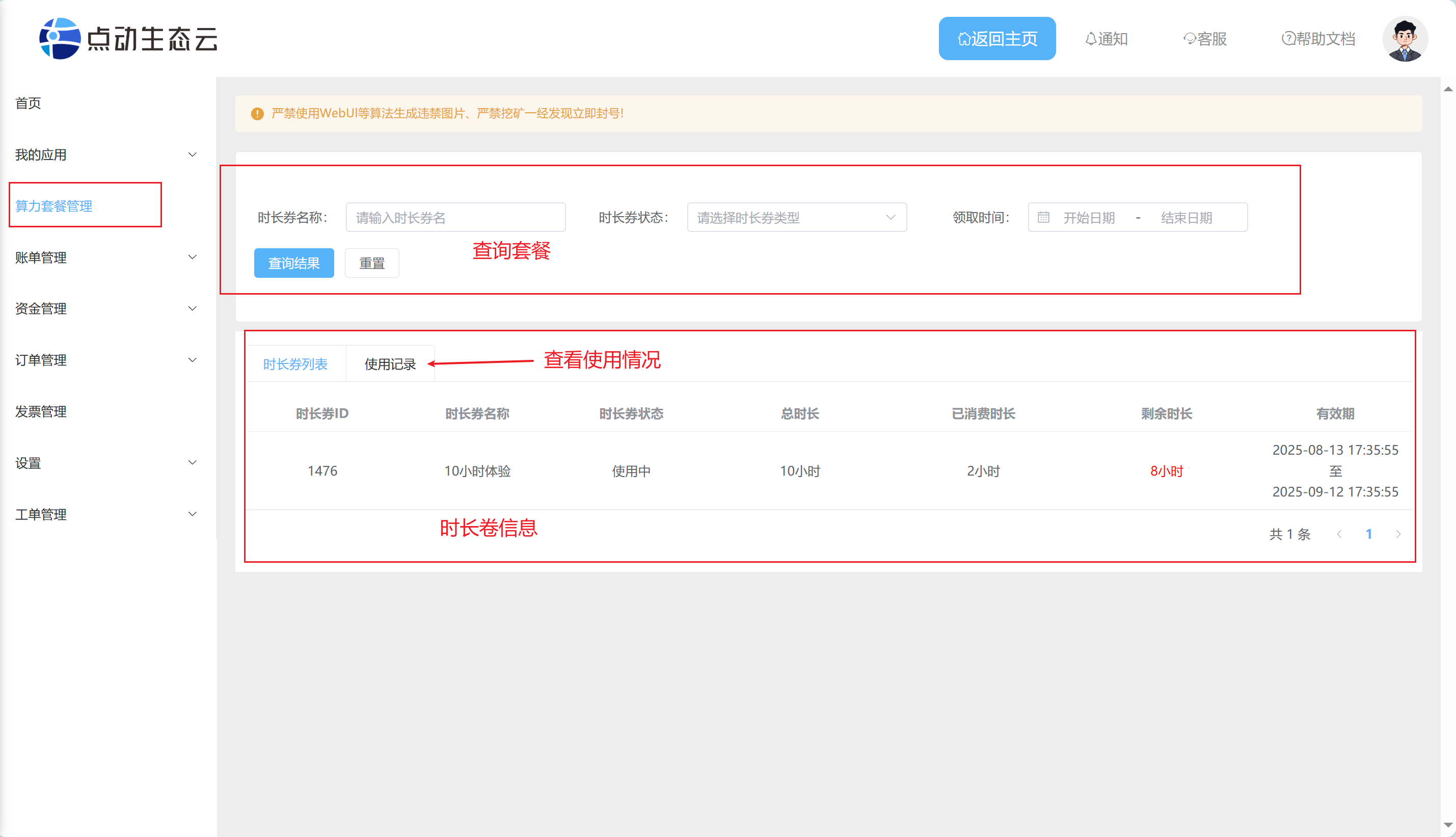Expand 设置 menu chevron

193,463
